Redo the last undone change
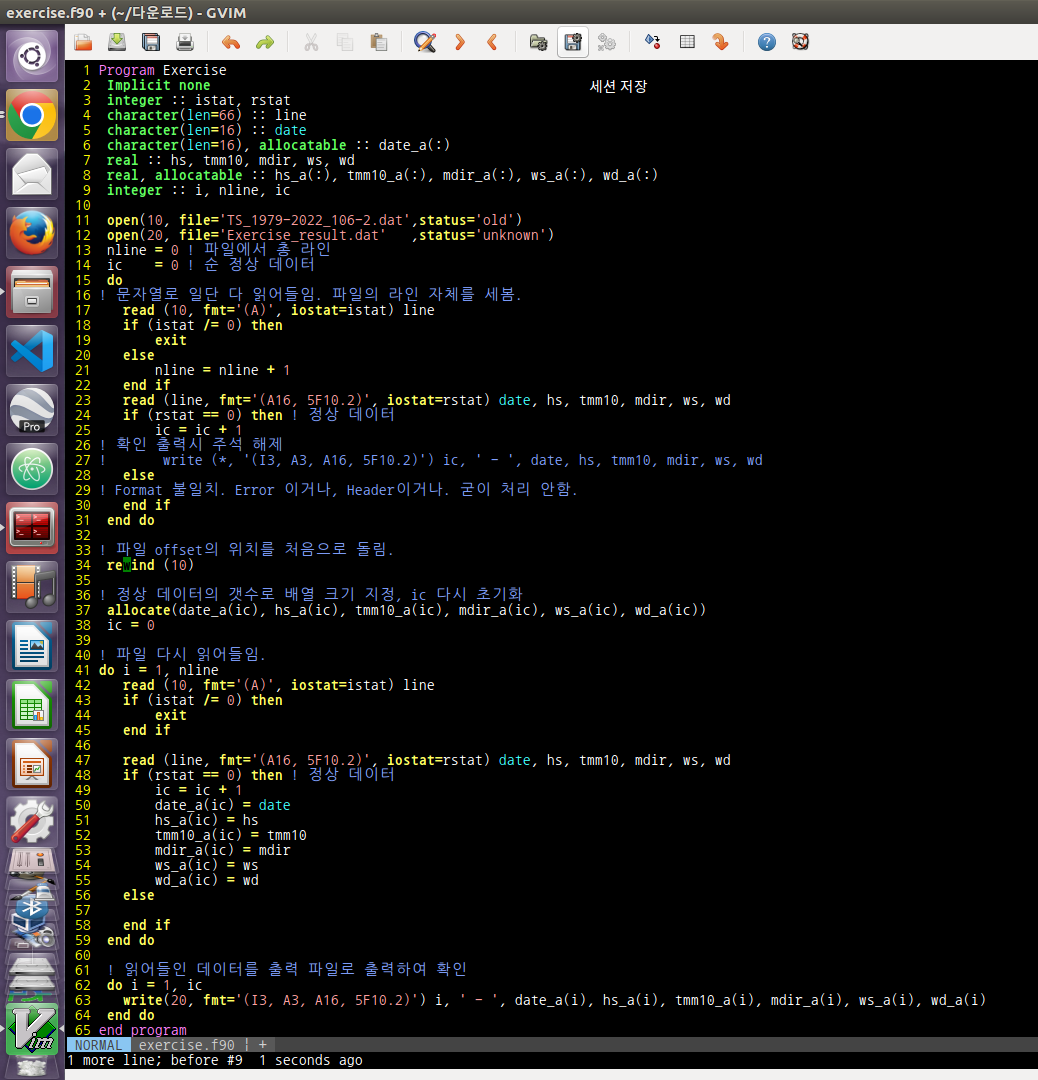Image resolution: width=1038 pixels, height=1080 pixels. point(264,42)
